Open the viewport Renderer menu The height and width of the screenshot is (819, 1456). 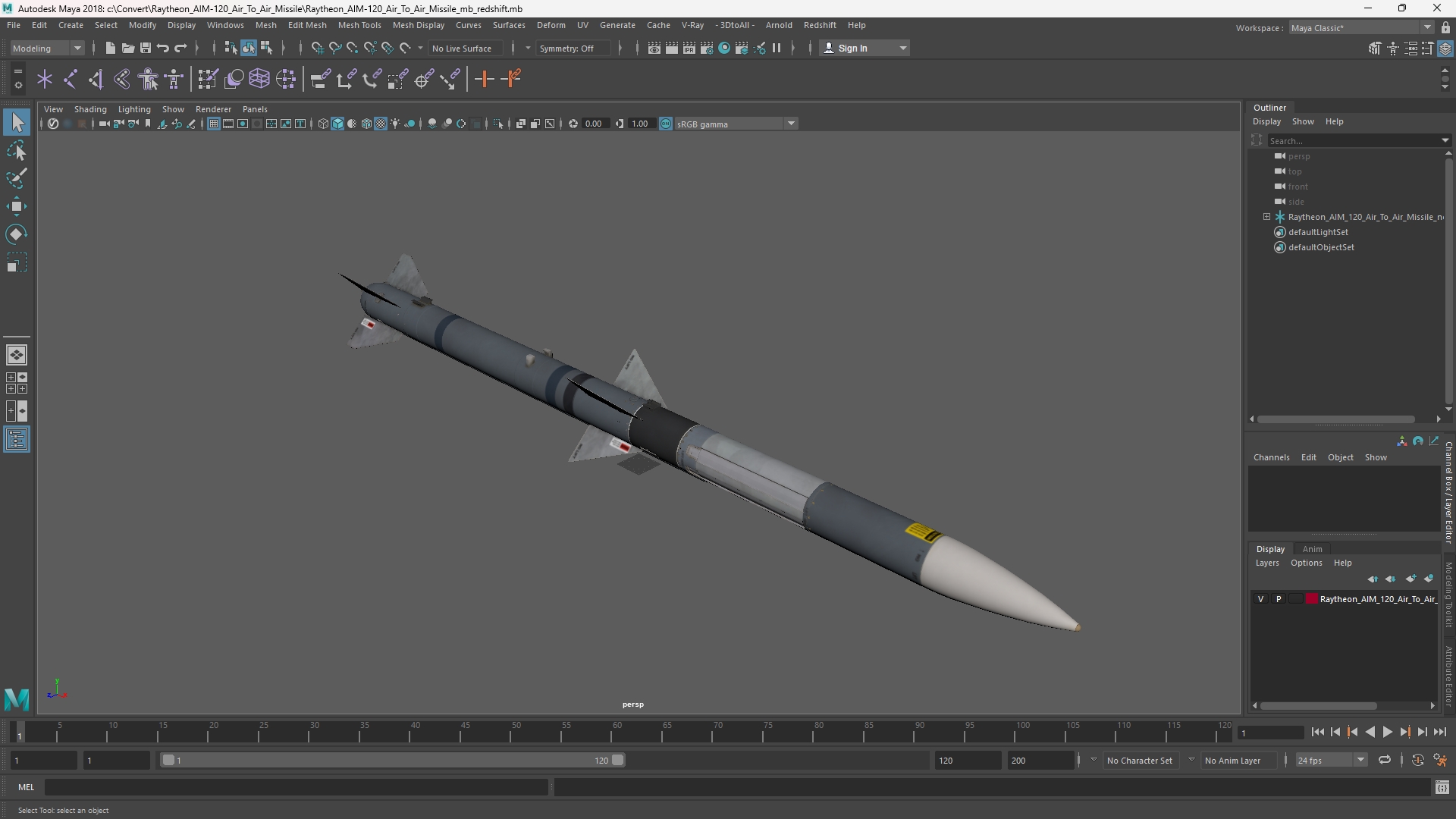[x=213, y=109]
